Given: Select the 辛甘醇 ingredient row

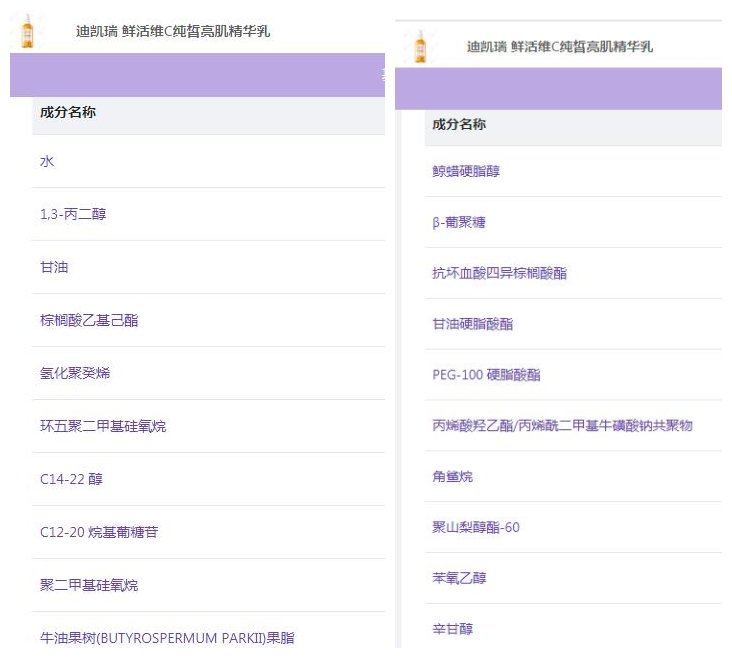Looking at the screenshot, I should (x=452, y=629).
